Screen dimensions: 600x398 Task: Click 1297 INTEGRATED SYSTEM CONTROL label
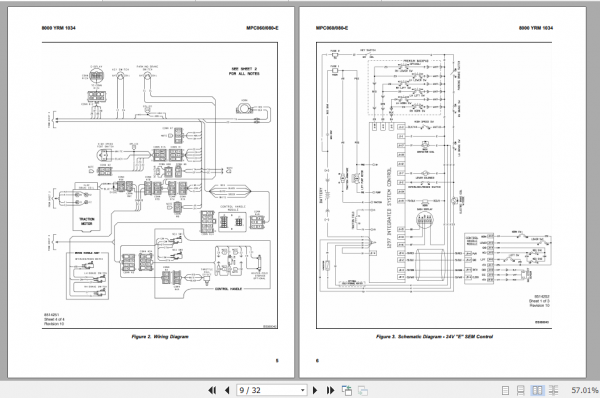[x=389, y=208]
